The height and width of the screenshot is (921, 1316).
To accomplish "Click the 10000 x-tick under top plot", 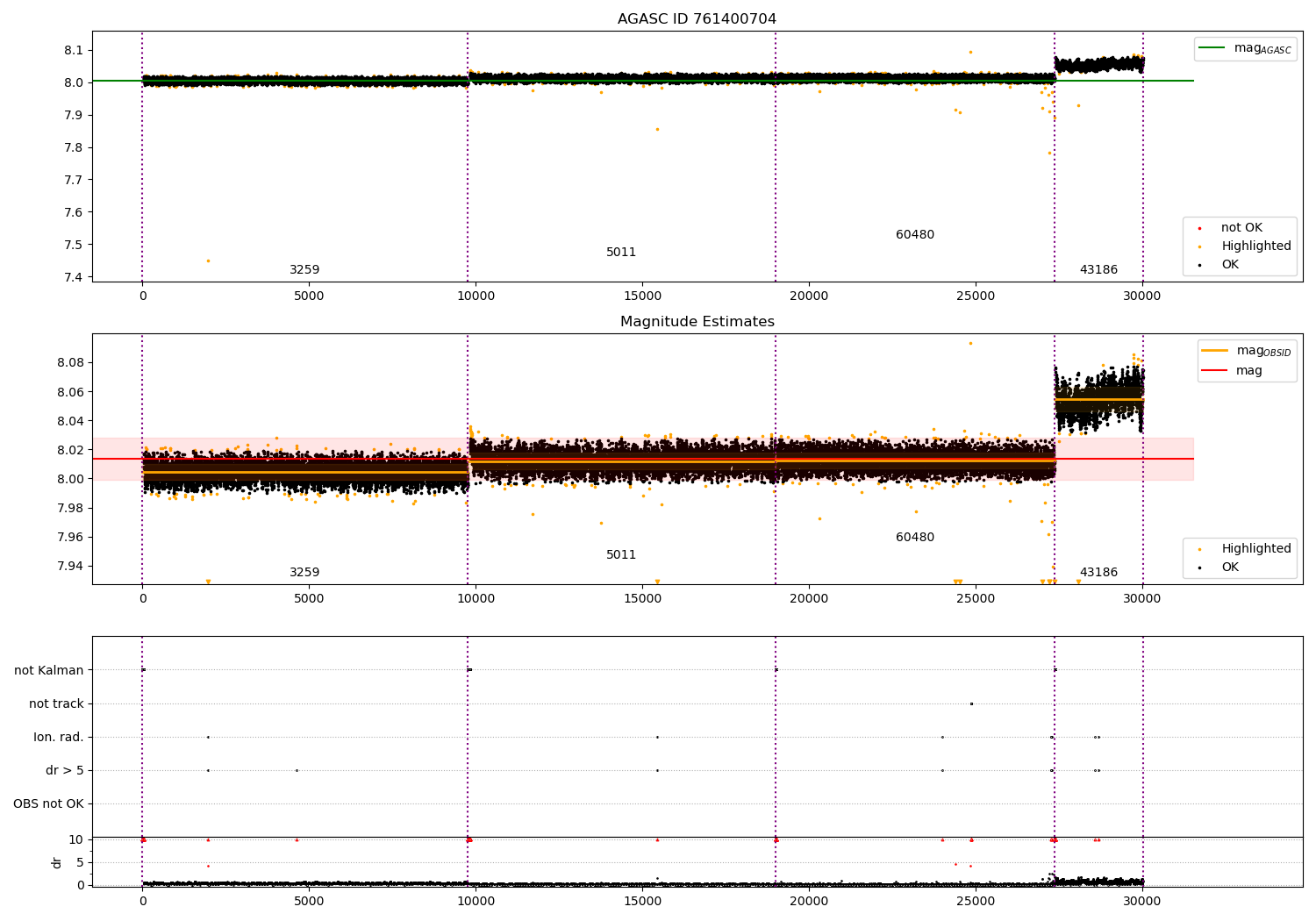I will point(476,296).
